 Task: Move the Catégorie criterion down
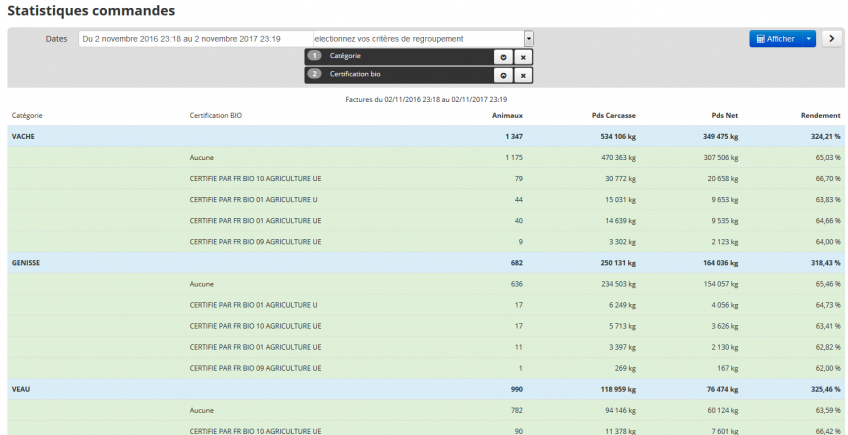click(x=504, y=57)
